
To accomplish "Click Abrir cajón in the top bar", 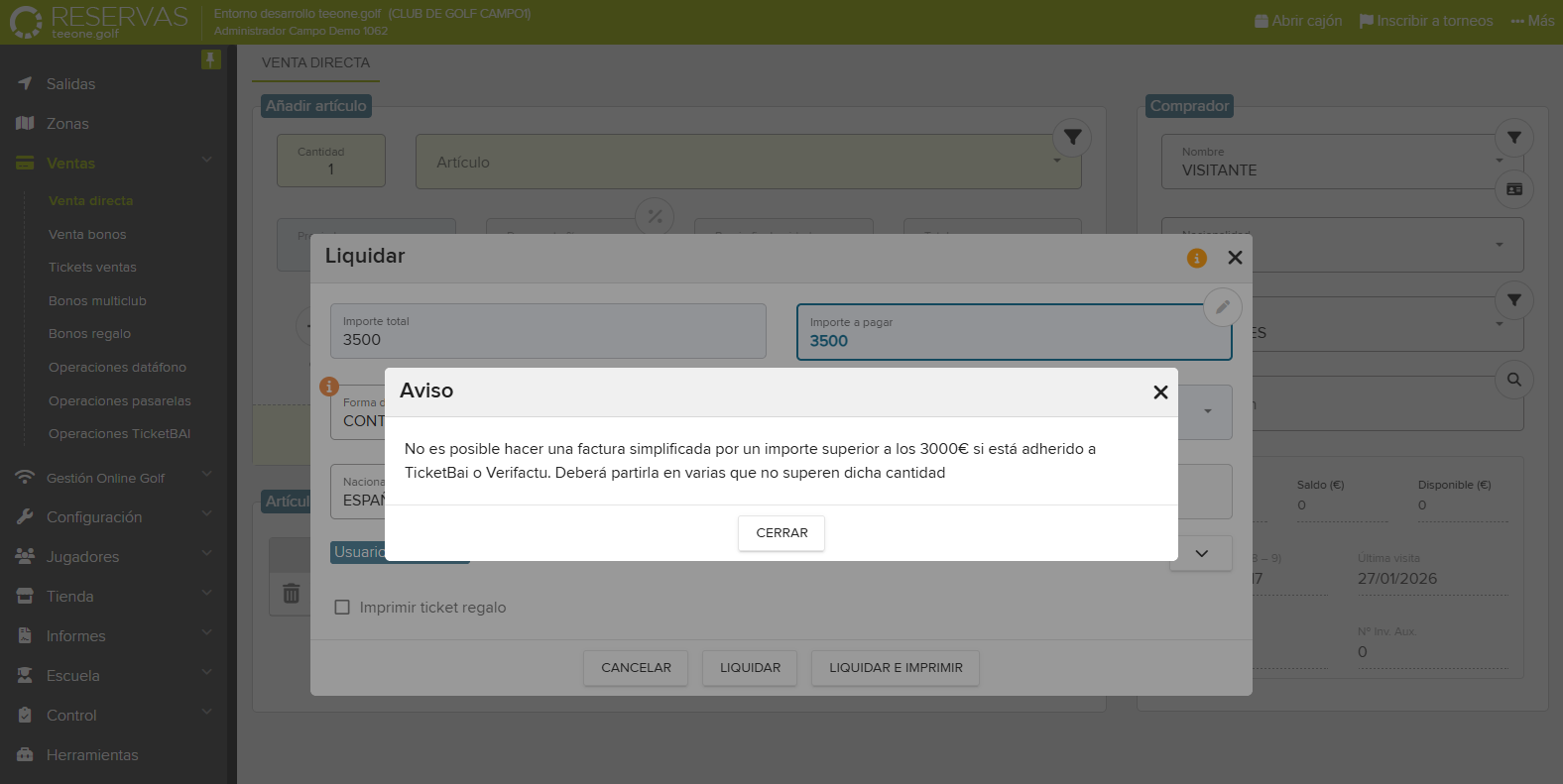I will tap(1298, 21).
